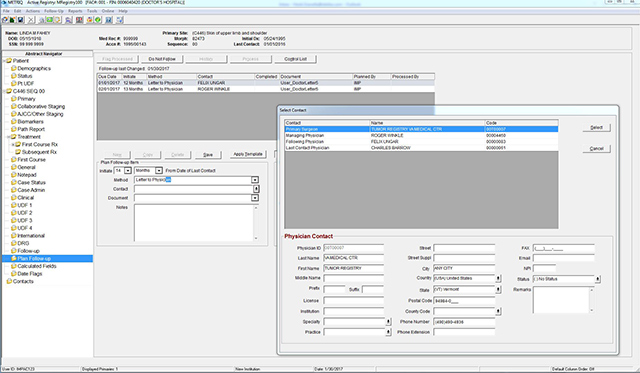The height and width of the screenshot is (373, 640).
Task: Open the Method dropdown arrow
Action: (x=255, y=180)
